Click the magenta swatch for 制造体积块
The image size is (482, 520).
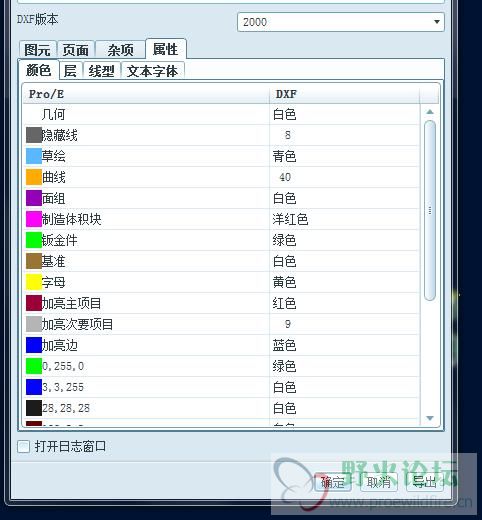tap(34, 219)
